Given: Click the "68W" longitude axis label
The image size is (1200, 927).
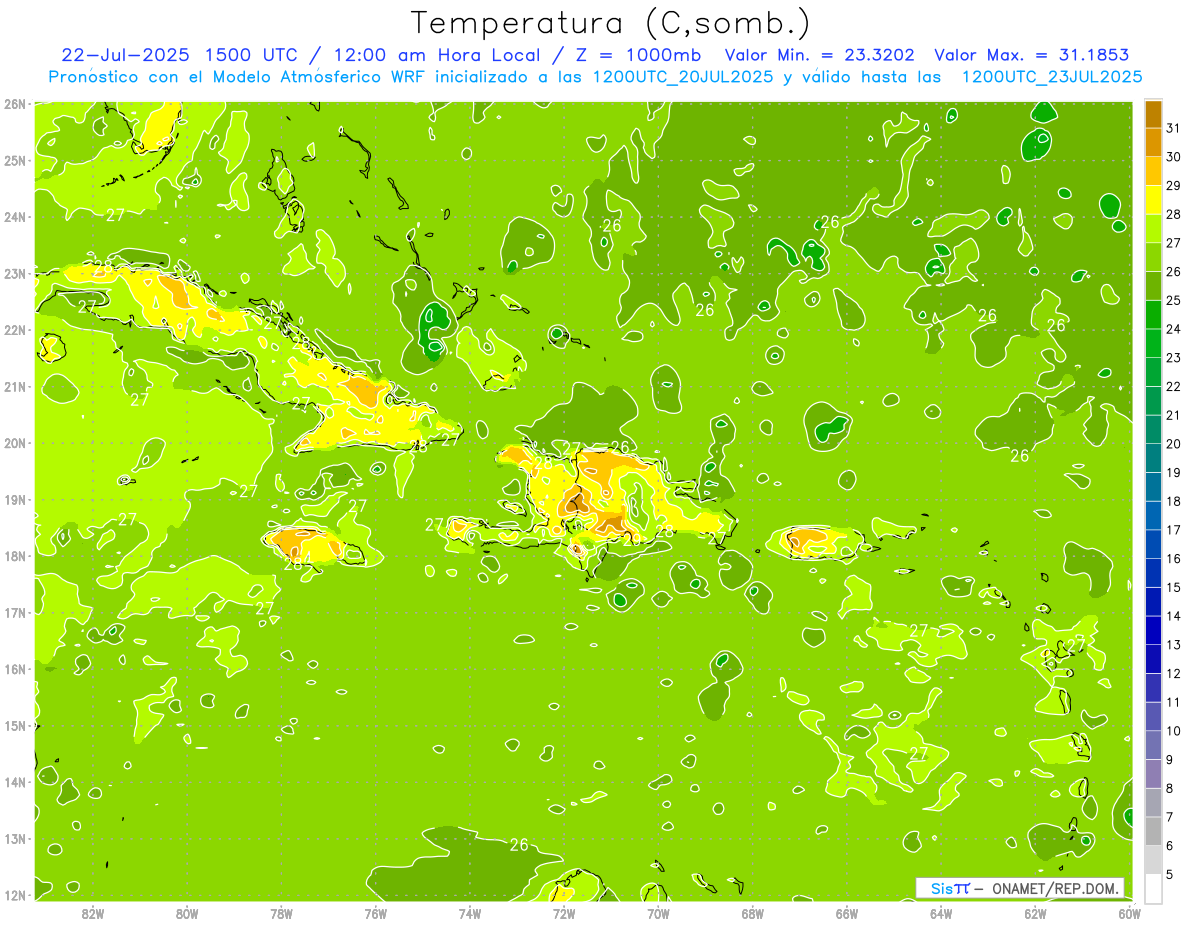Looking at the screenshot, I should (753, 913).
